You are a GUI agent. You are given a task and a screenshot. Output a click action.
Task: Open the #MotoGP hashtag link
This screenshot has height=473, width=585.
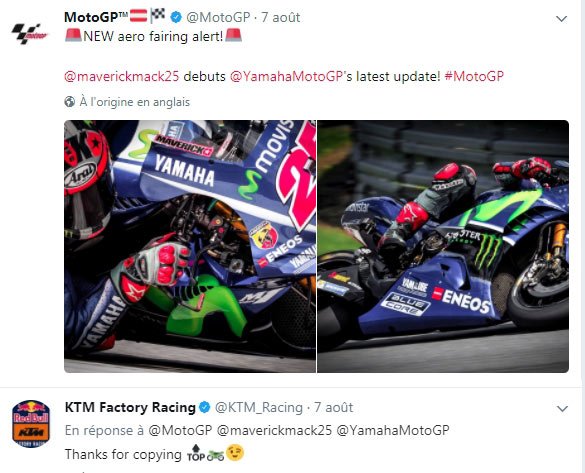pyautogui.click(x=474, y=76)
